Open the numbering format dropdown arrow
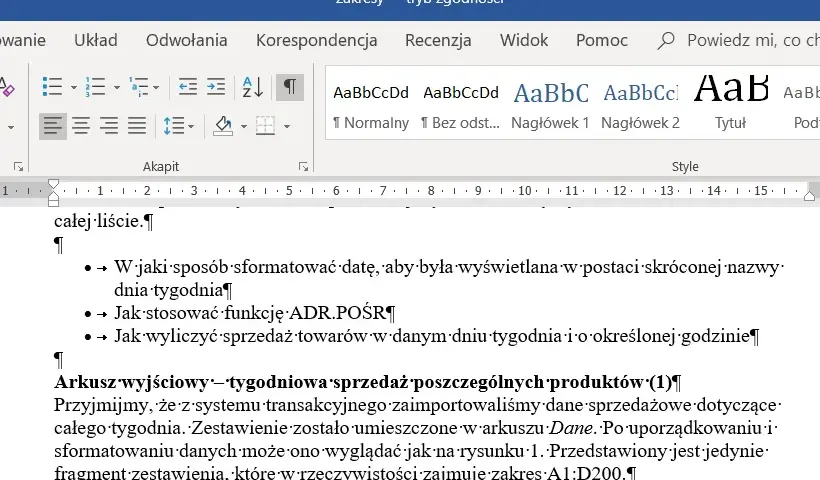Screen dimensions: 820x480 (x=117, y=87)
